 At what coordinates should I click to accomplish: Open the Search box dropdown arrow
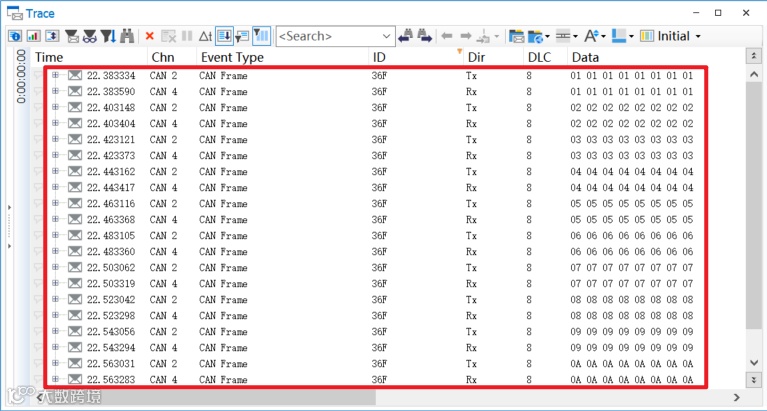point(386,36)
